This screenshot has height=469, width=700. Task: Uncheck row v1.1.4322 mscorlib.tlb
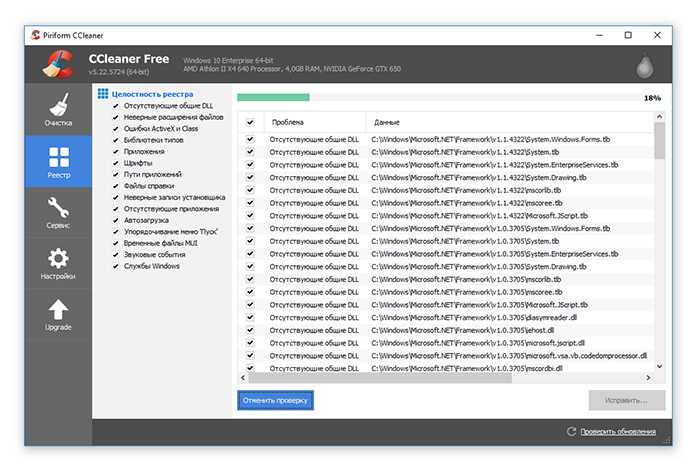click(x=250, y=190)
